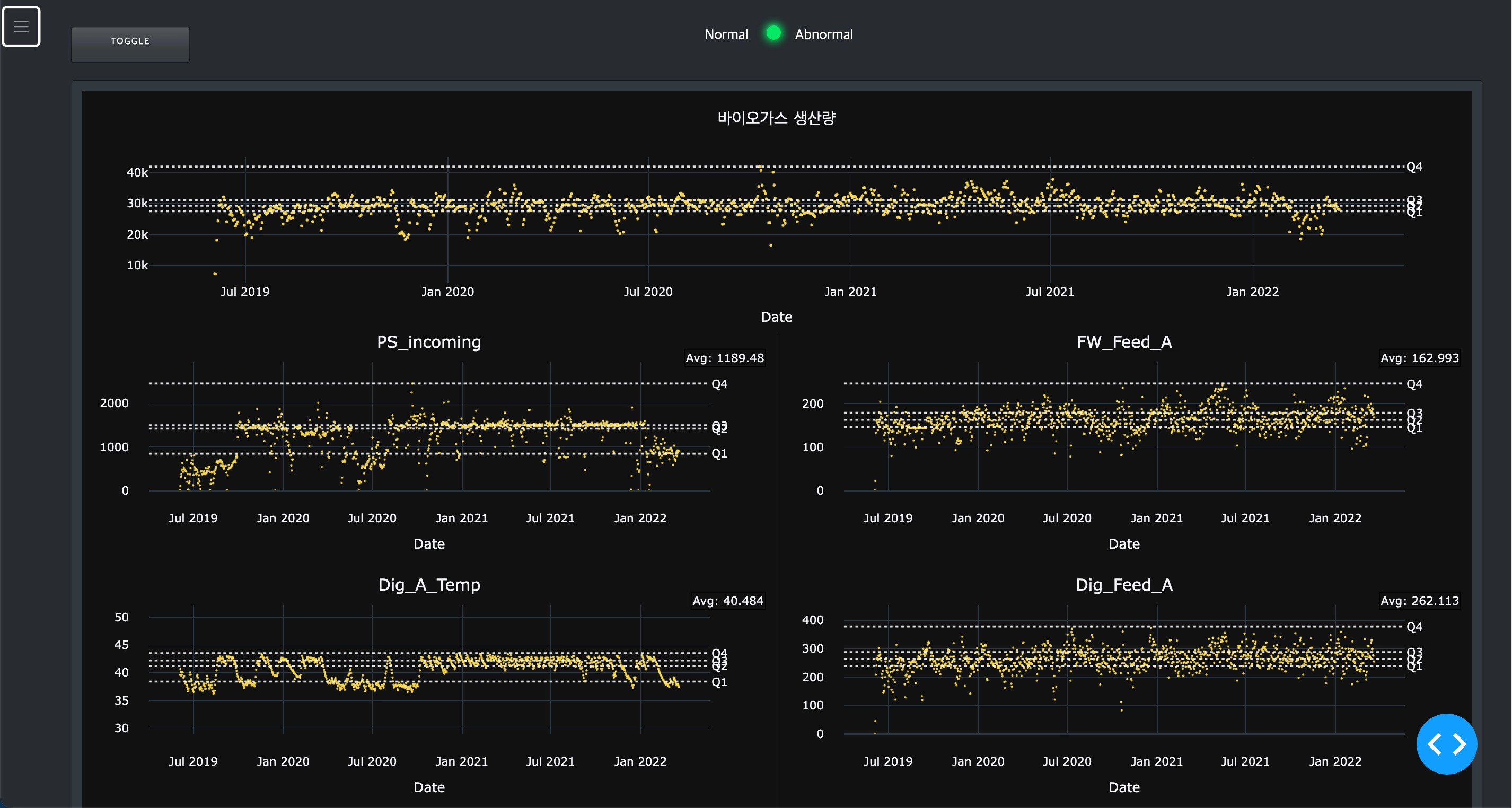
Task: Click the FW_Feed_A chart title
Action: click(1124, 342)
